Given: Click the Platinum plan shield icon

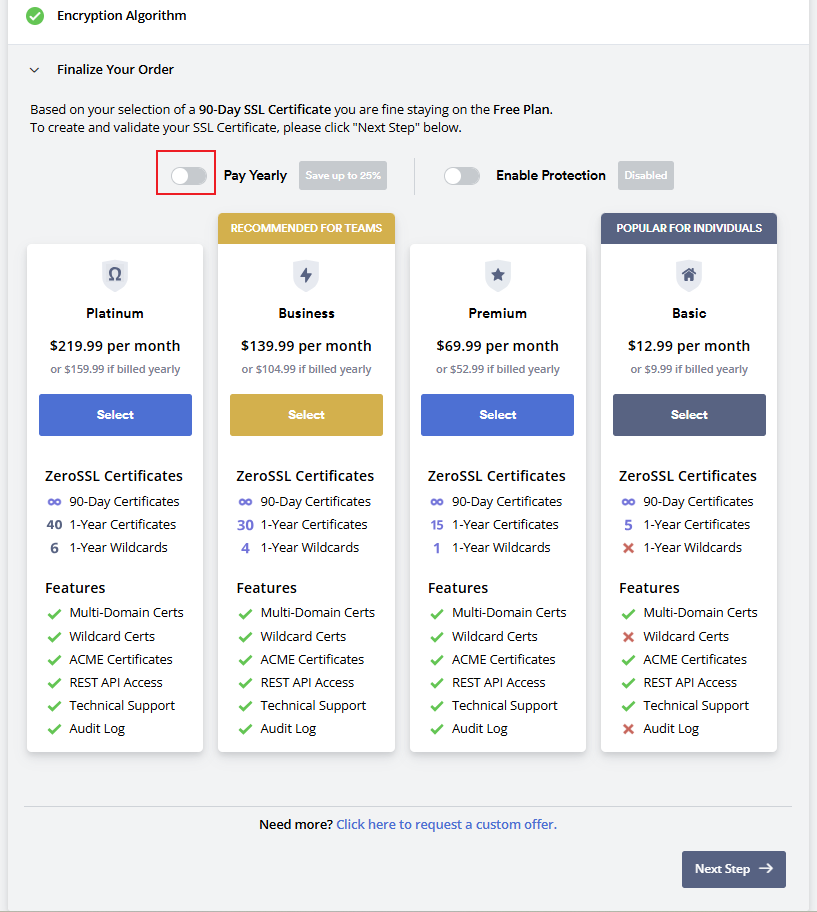Looking at the screenshot, I should [115, 274].
